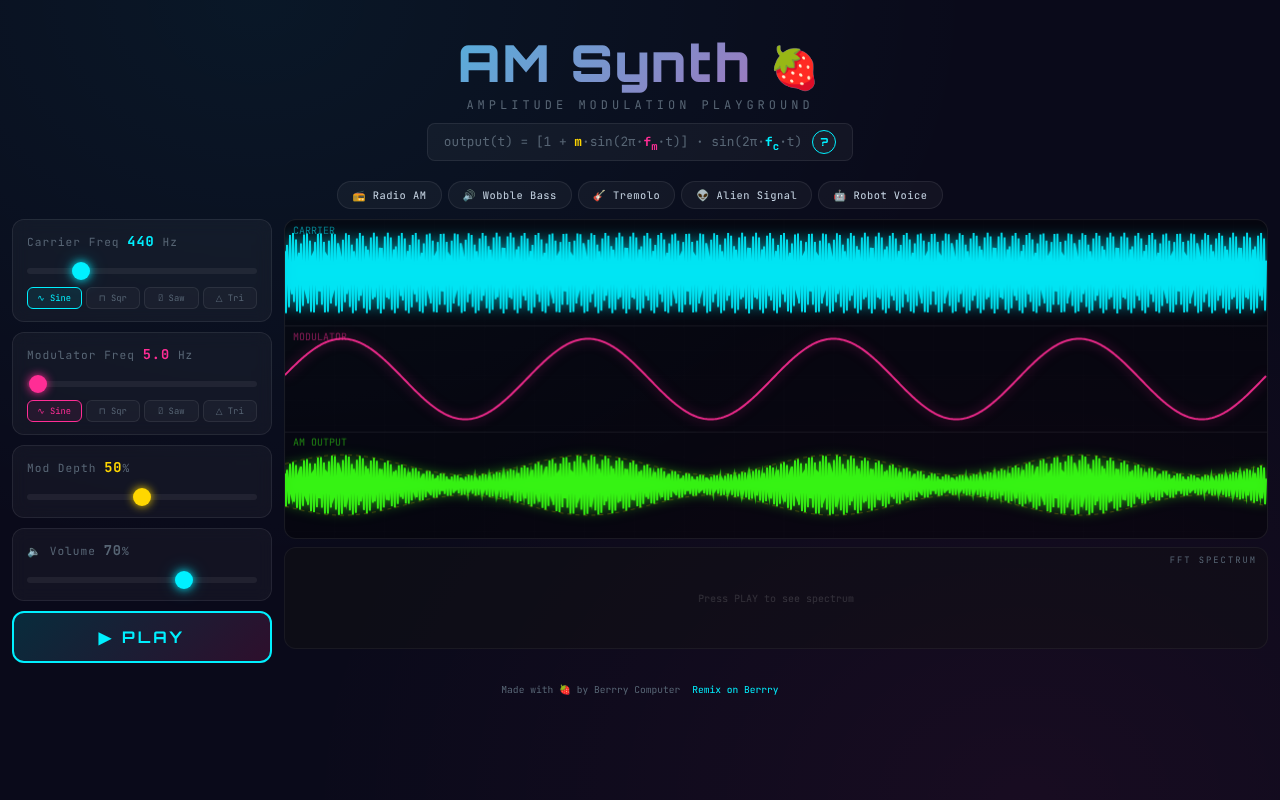Click the guitar icon on the Tremolo preset
The height and width of the screenshot is (800, 1280).
pos(597,195)
